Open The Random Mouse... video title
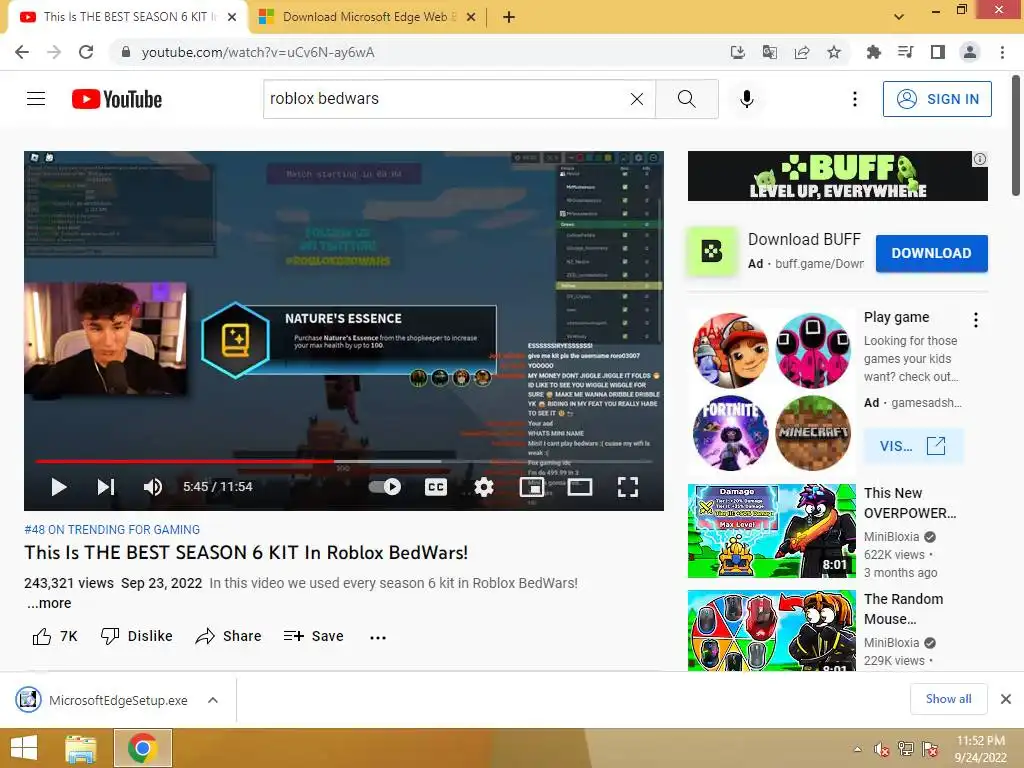1024x768 pixels. click(x=903, y=609)
